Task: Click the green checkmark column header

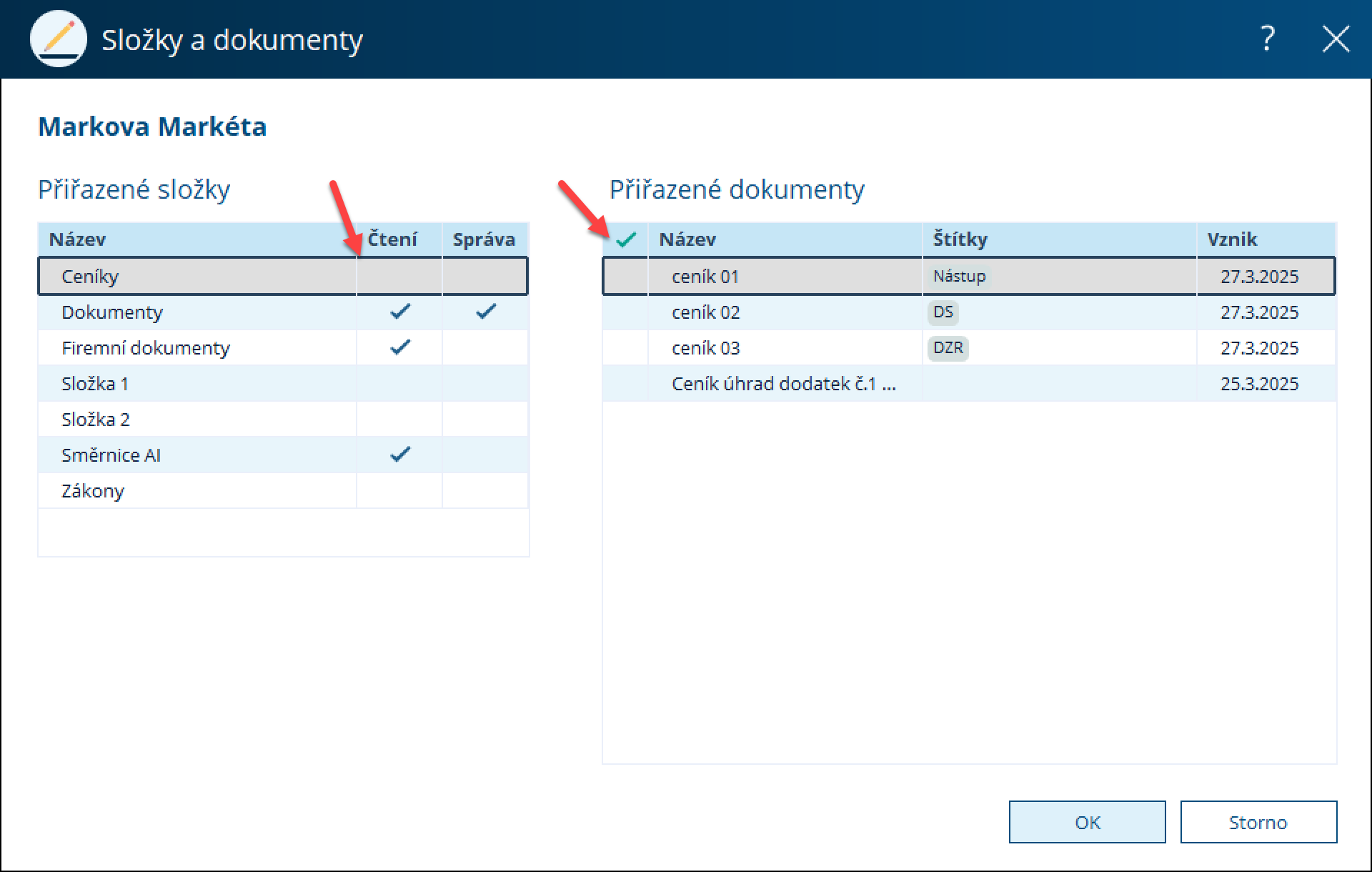Action: coord(626,239)
